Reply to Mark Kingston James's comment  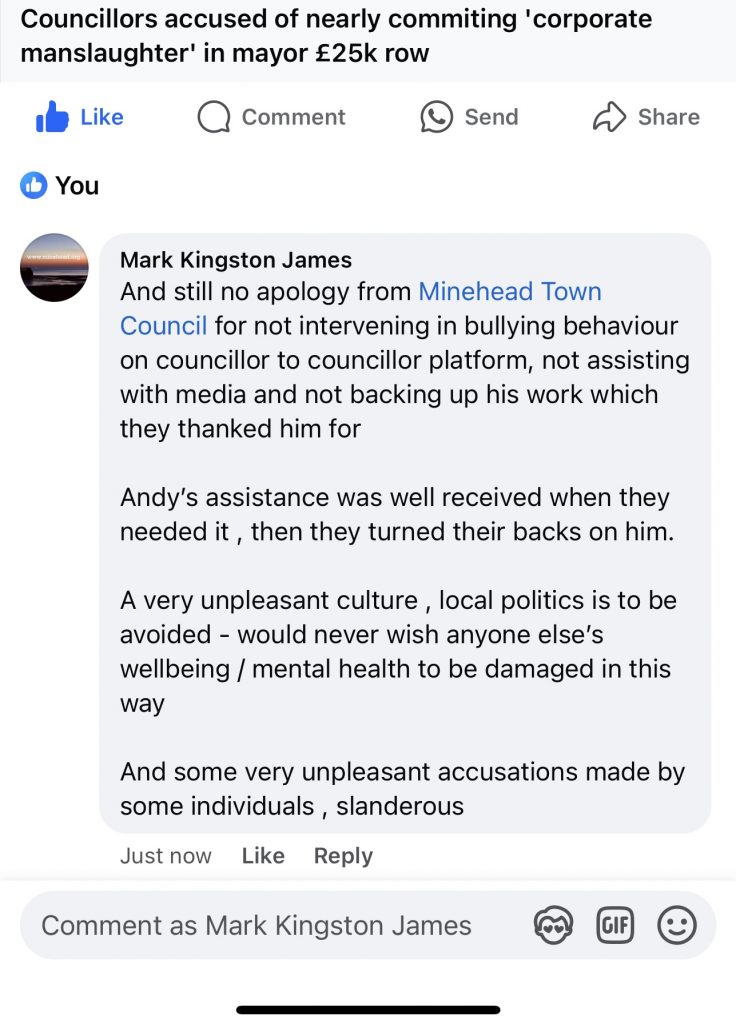coord(343,856)
